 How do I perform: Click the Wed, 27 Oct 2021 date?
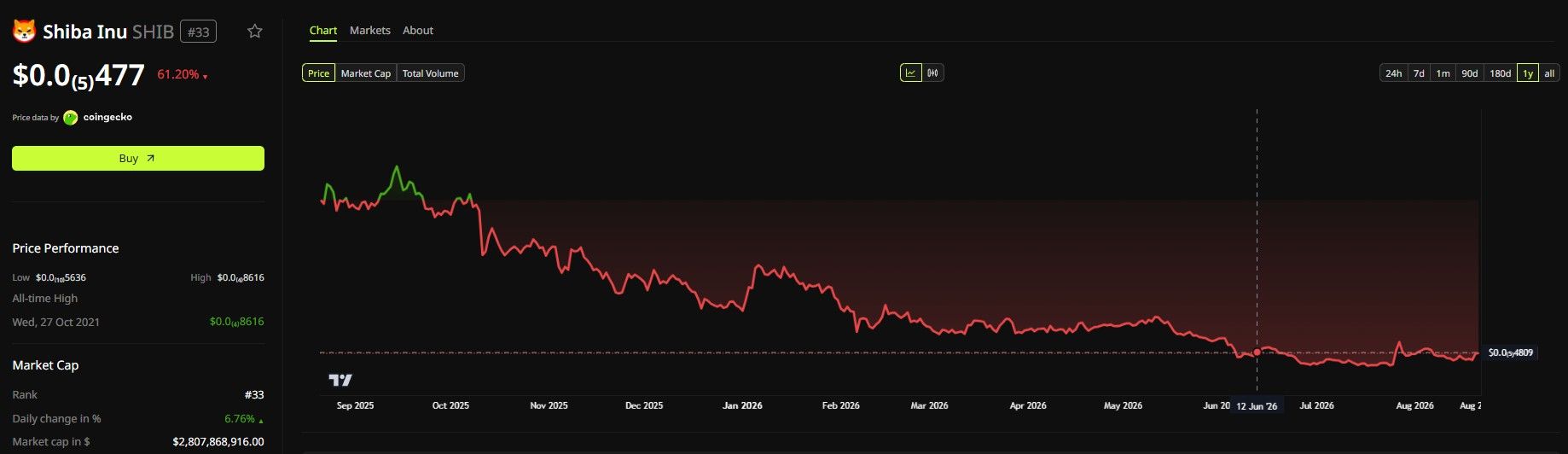[56, 322]
